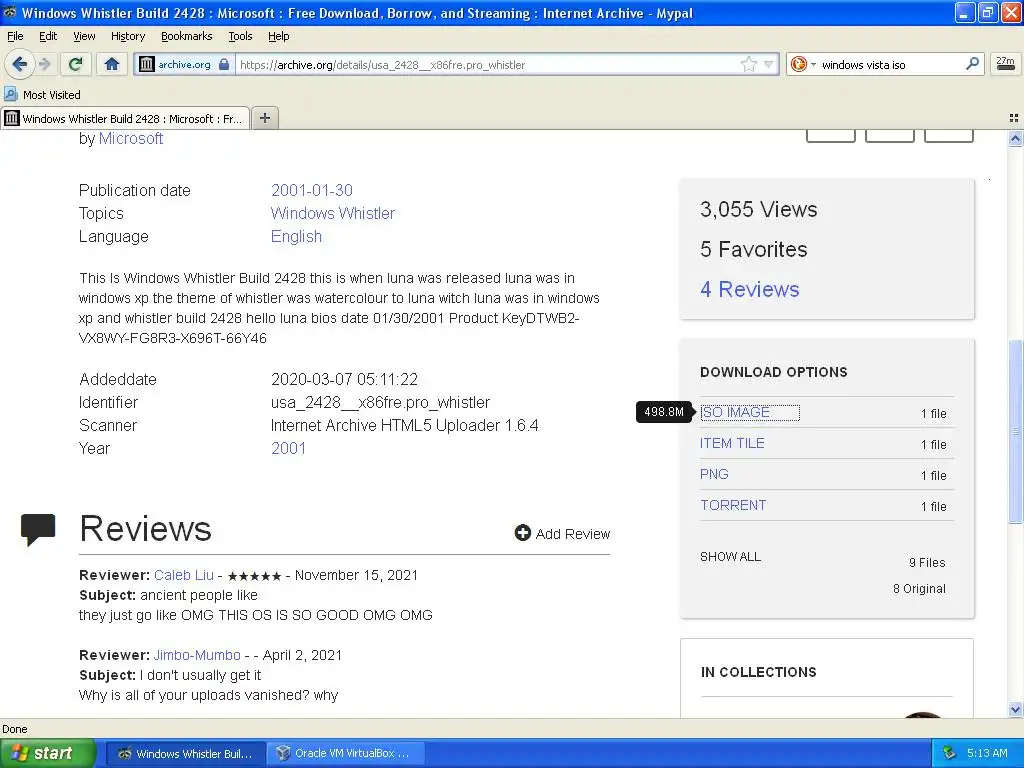Open the Help menu
1024x768 pixels.
(x=278, y=37)
